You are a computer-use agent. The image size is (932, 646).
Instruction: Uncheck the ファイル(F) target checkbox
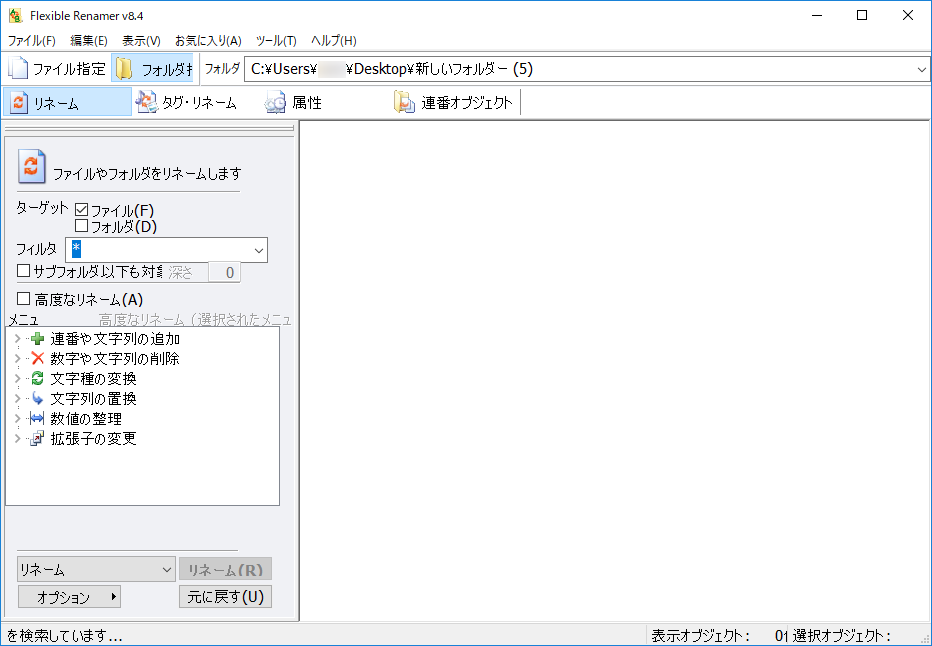pyautogui.click(x=82, y=210)
